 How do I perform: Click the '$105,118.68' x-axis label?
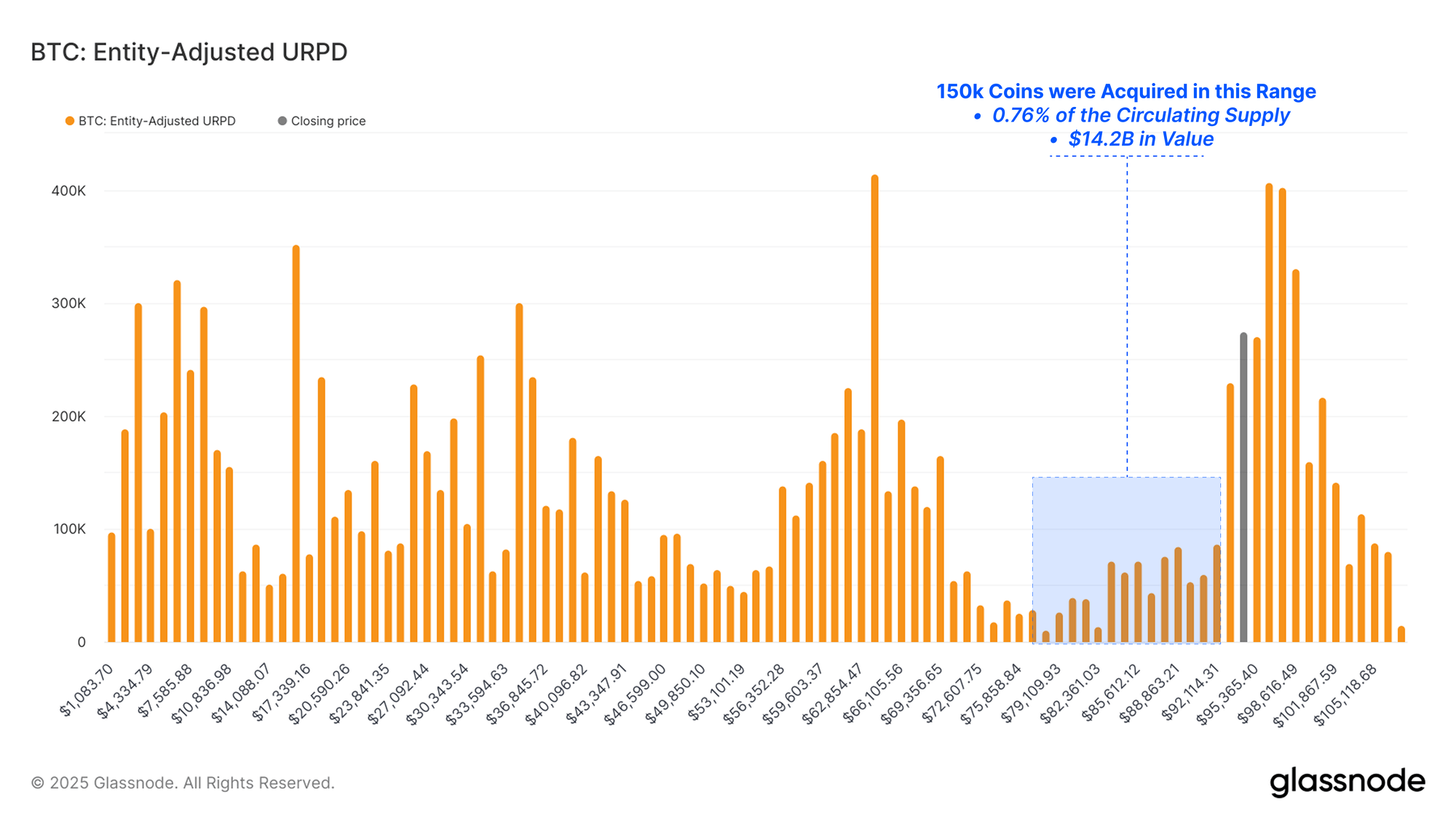[1345, 695]
